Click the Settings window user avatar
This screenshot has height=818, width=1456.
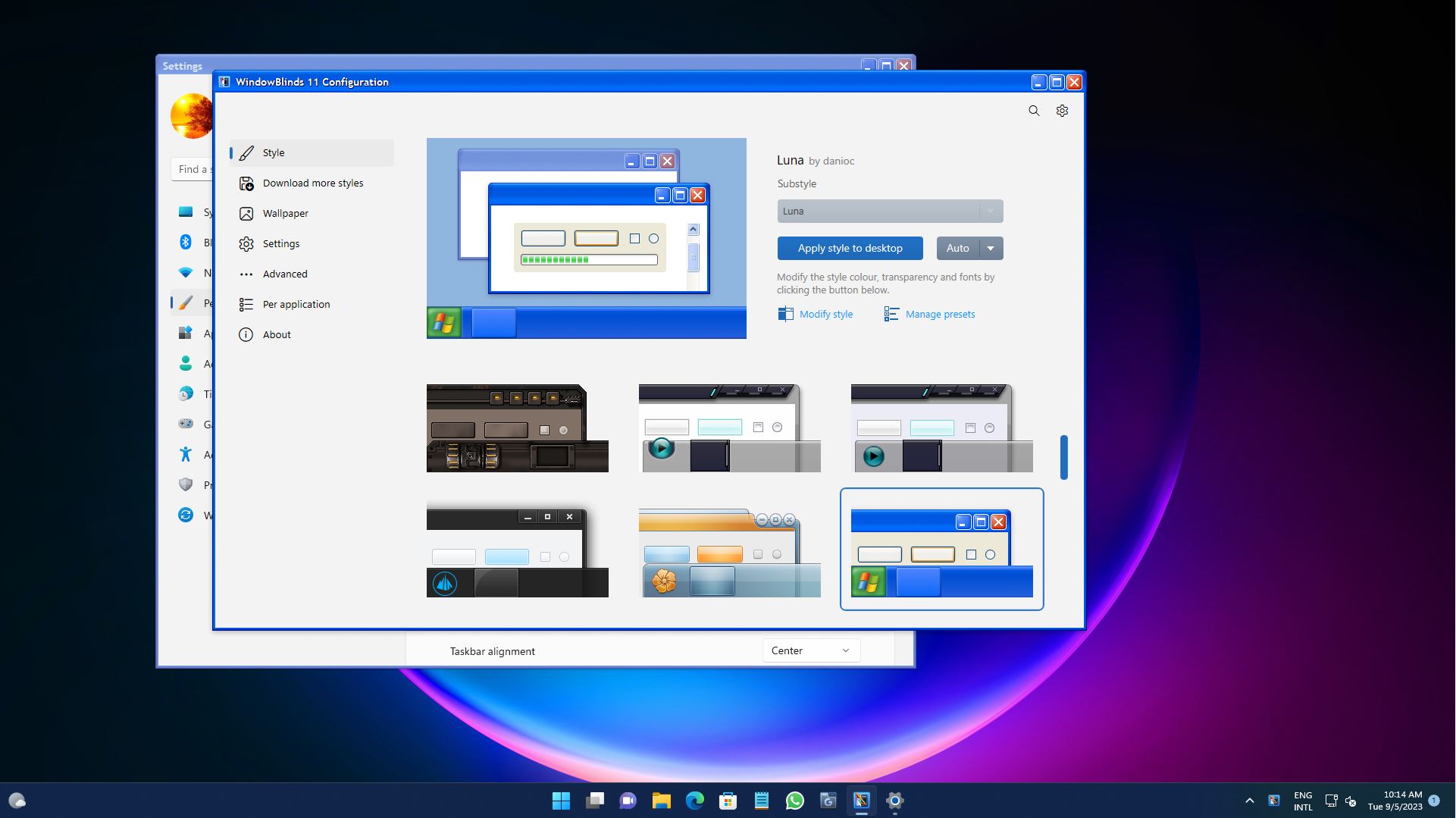pos(192,116)
